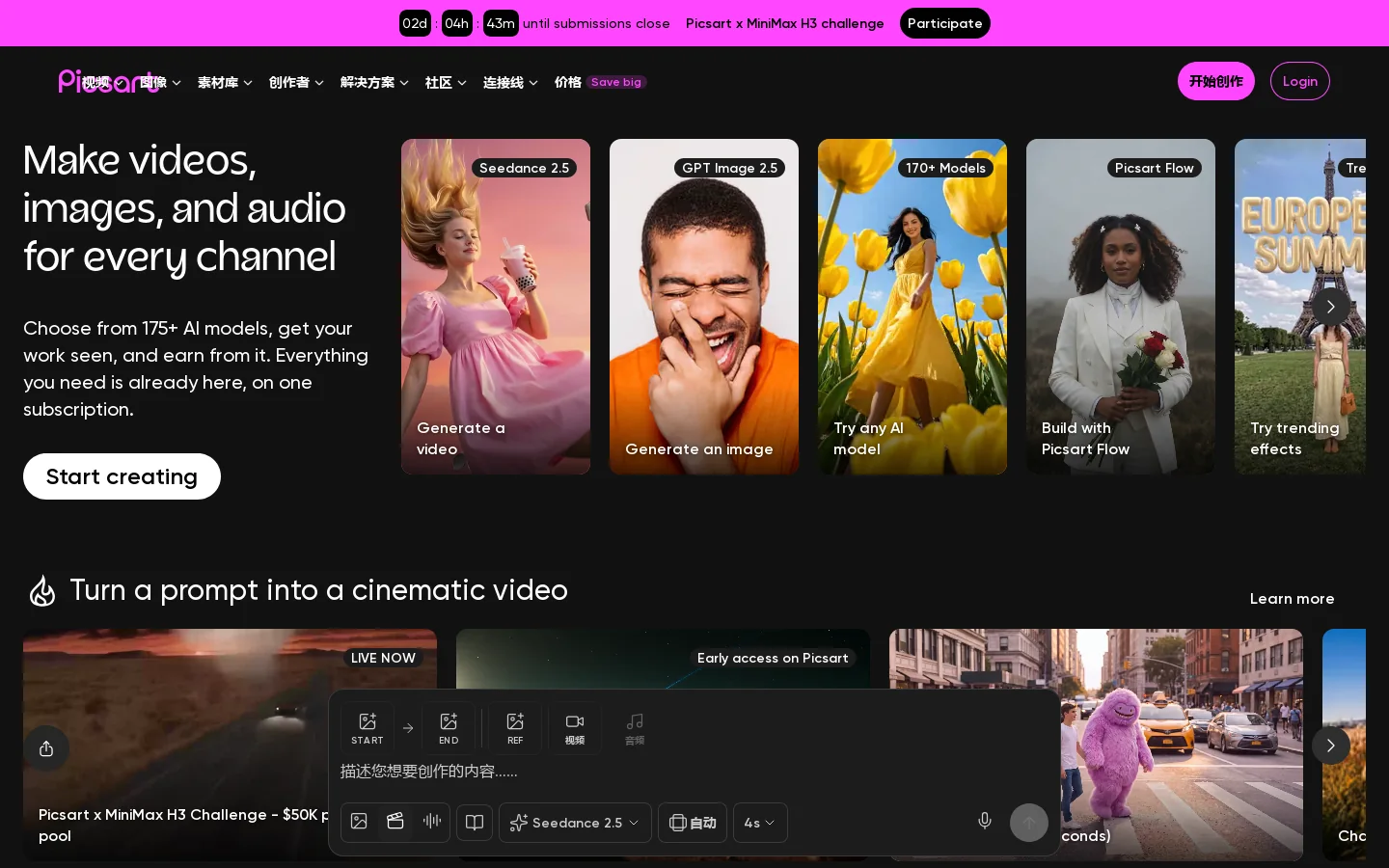Expand the 图像 menu
Viewport: 1389px width, 868px height.
[x=160, y=83]
